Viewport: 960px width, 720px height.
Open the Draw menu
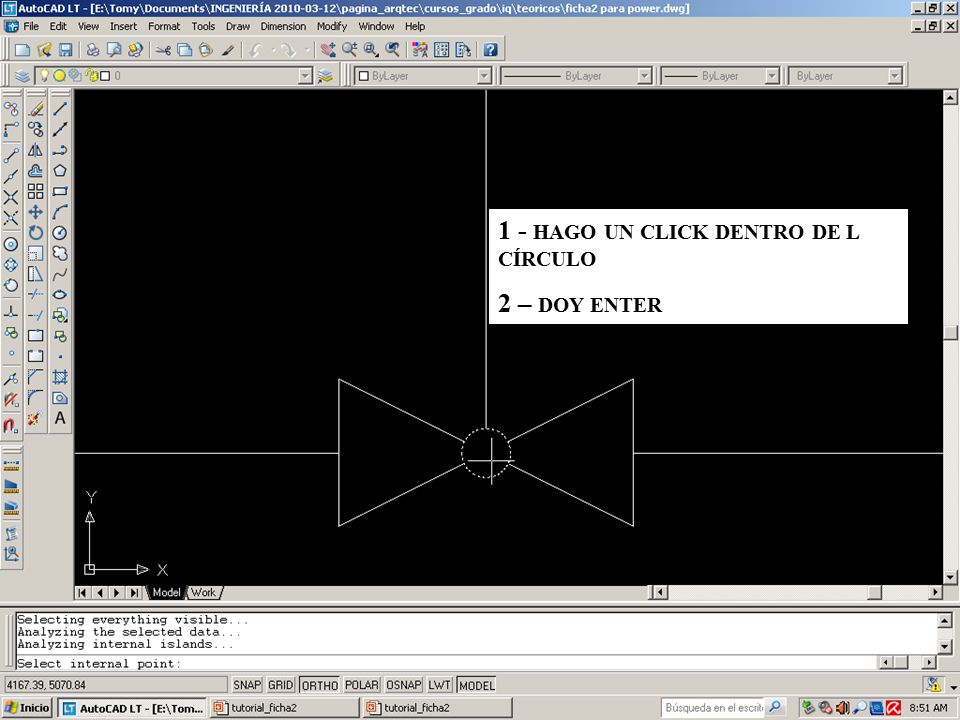238,26
